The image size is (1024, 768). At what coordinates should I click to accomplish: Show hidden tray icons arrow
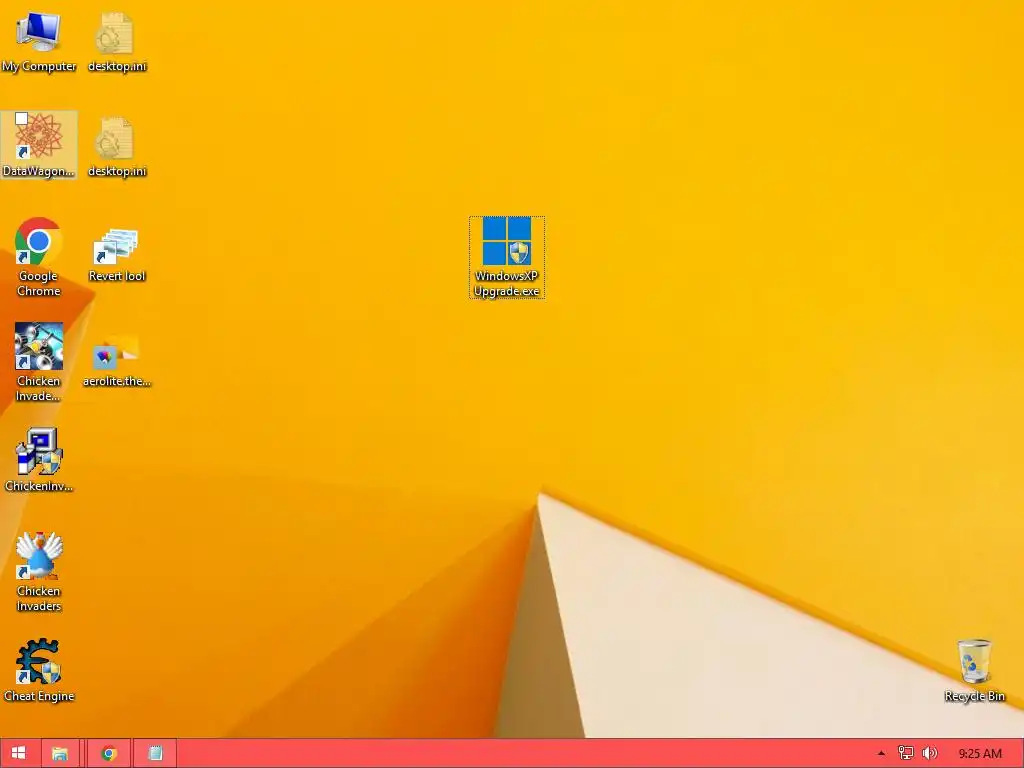(882, 754)
